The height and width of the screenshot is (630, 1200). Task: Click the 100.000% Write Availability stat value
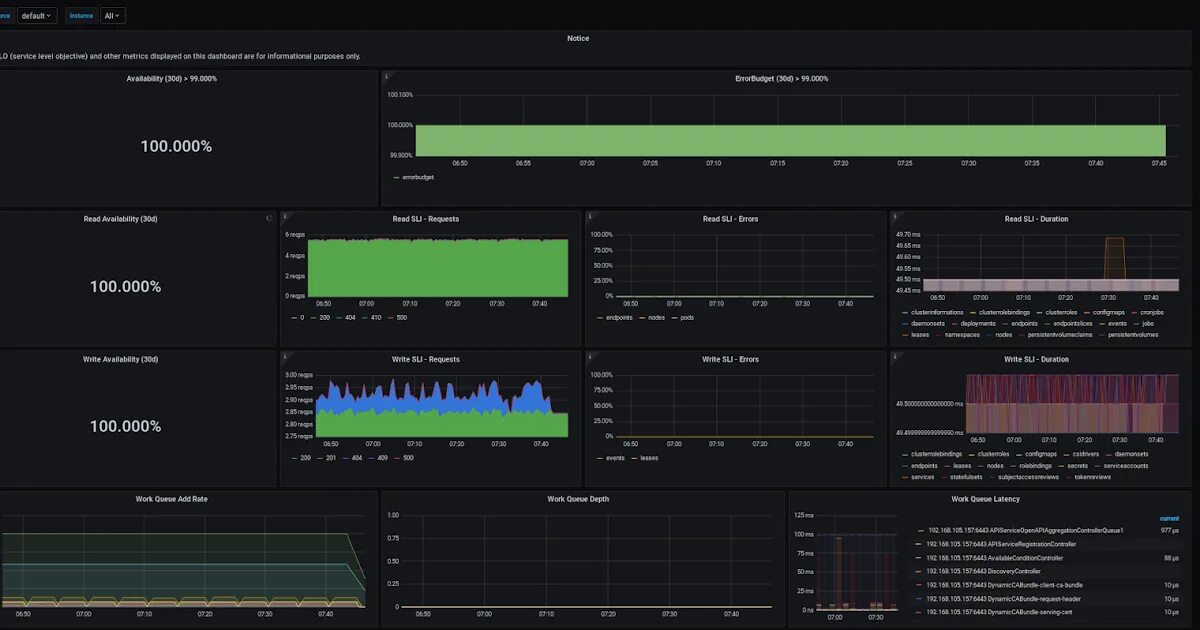126,426
